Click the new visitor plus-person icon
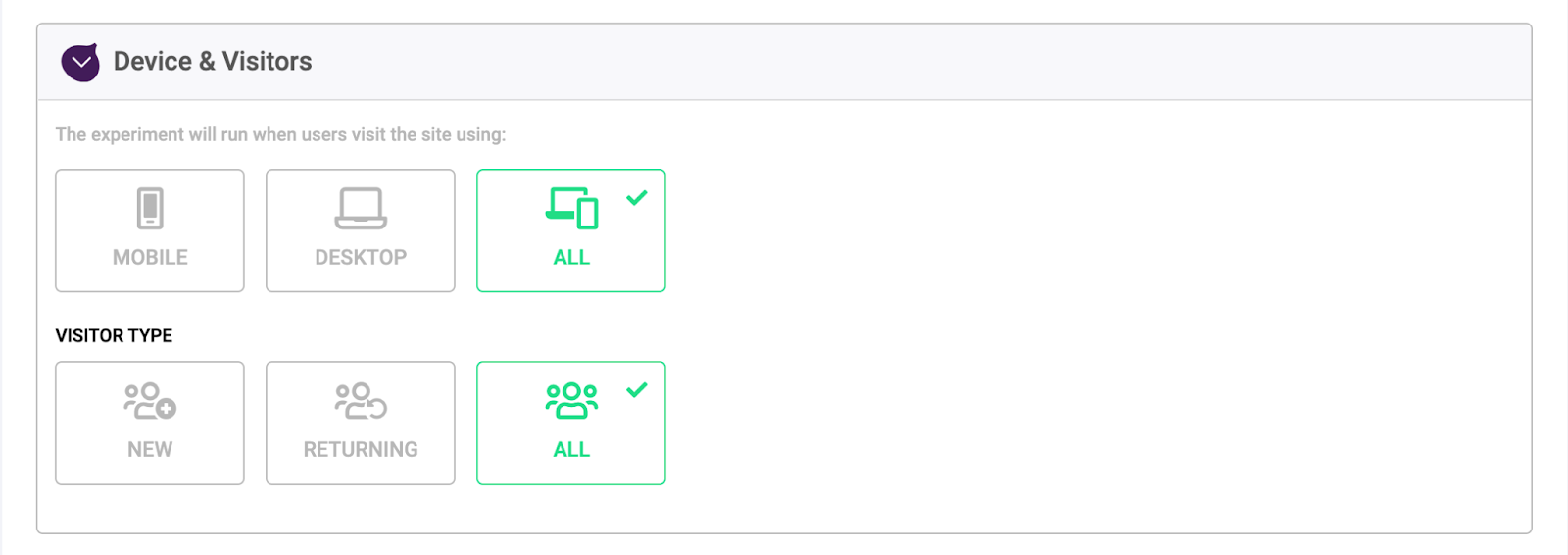This screenshot has height=555, width=1568. pyautogui.click(x=150, y=401)
